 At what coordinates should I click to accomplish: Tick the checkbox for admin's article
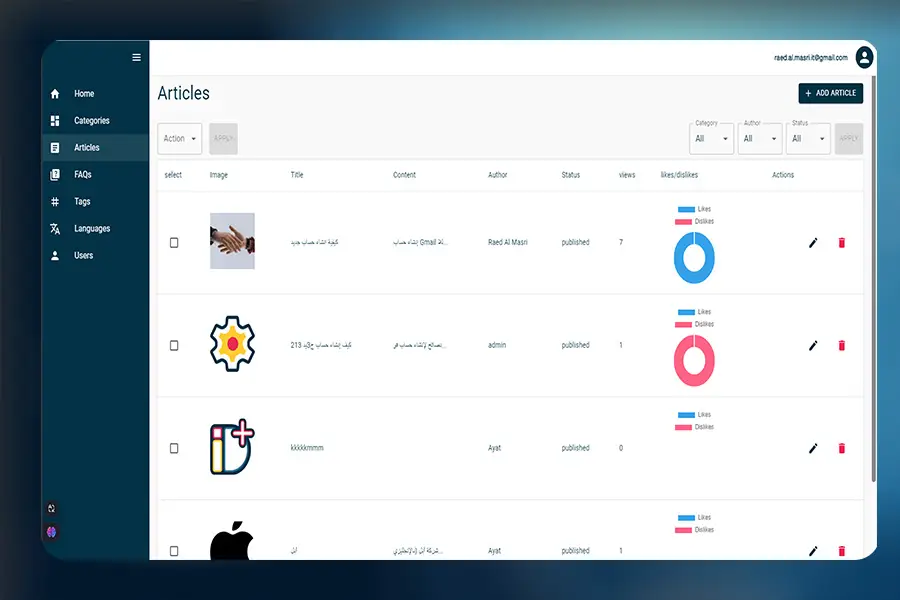point(174,346)
